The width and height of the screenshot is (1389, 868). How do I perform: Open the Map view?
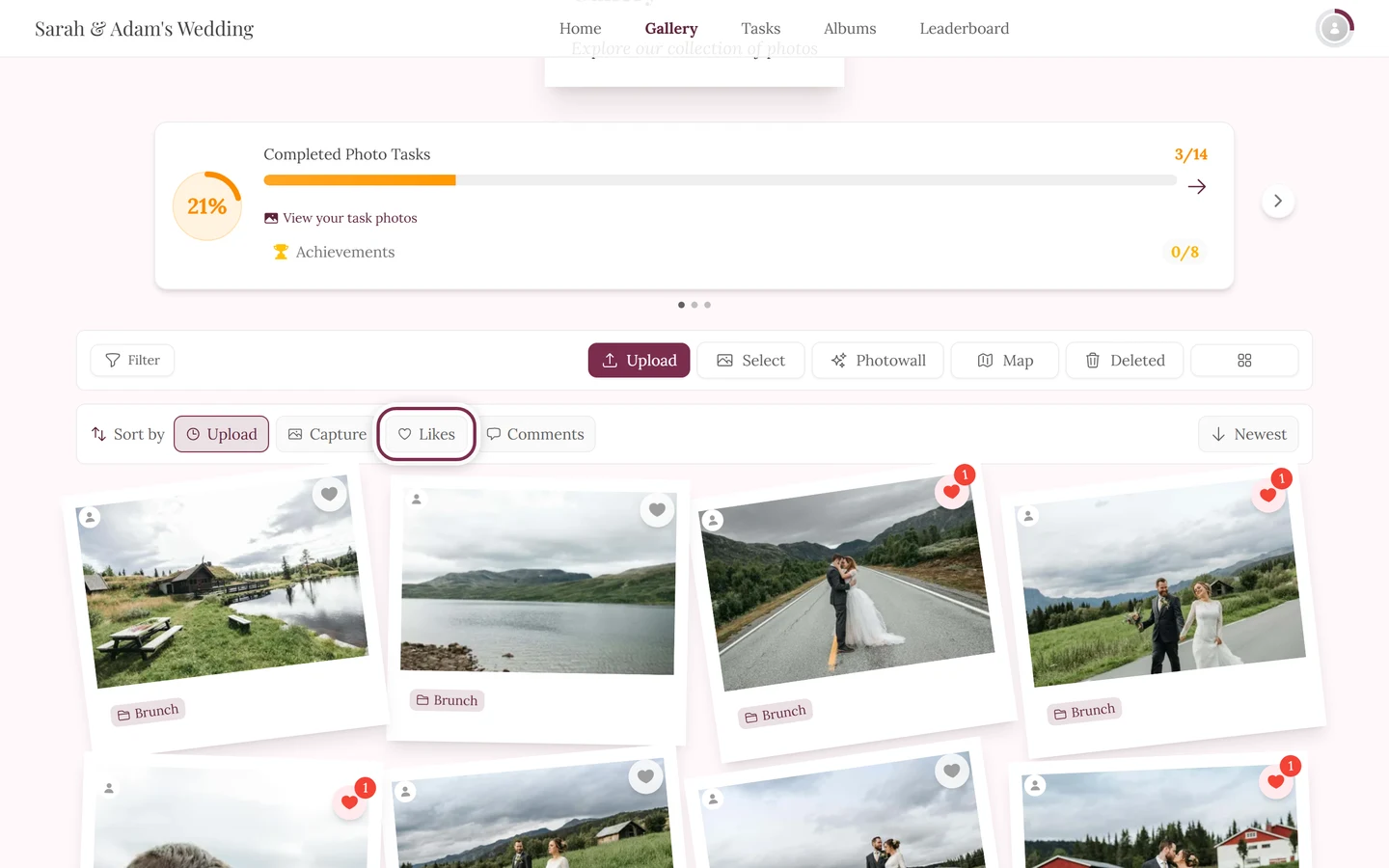[x=1005, y=361]
